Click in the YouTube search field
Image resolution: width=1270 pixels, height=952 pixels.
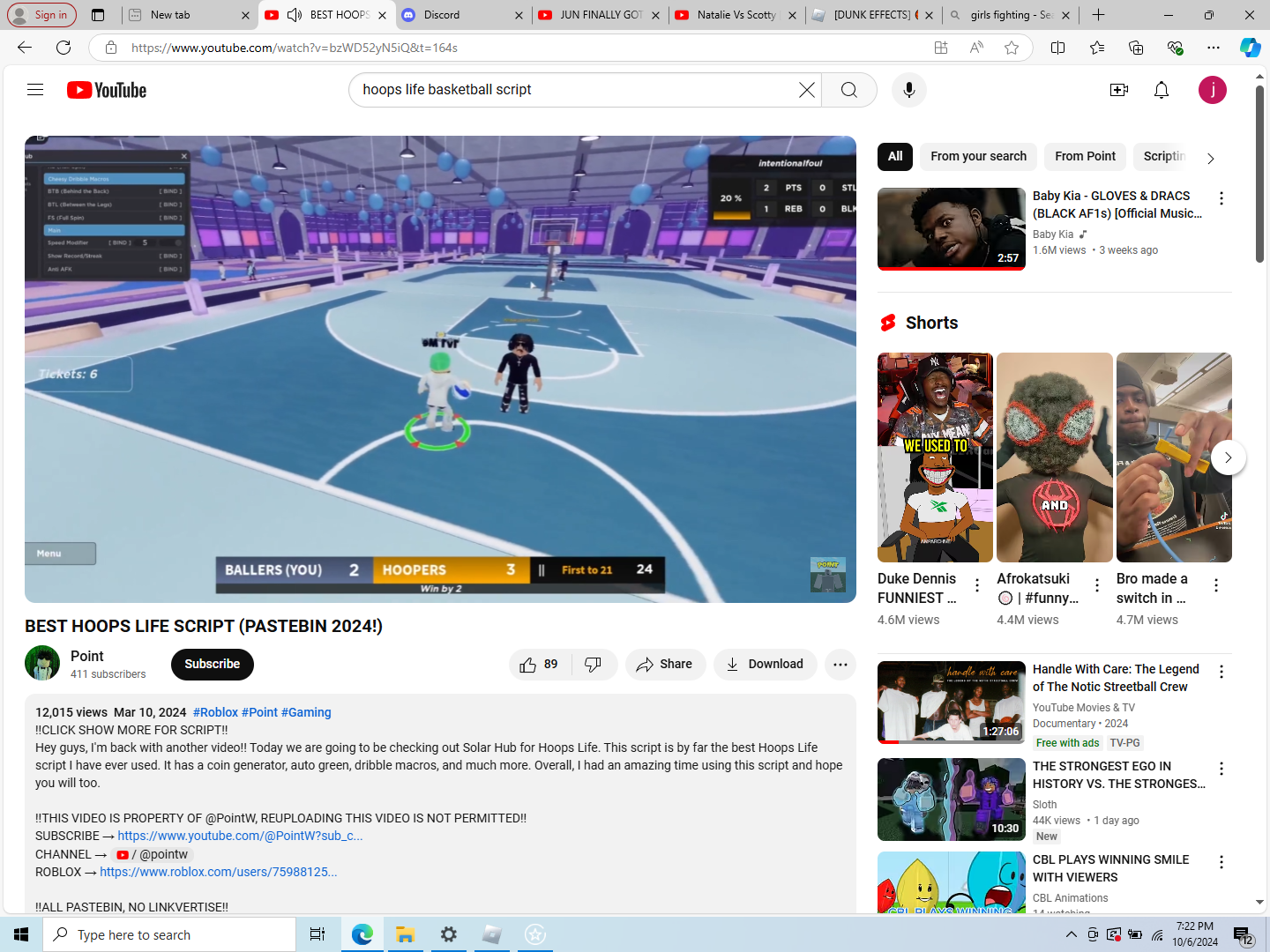pyautogui.click(x=573, y=90)
